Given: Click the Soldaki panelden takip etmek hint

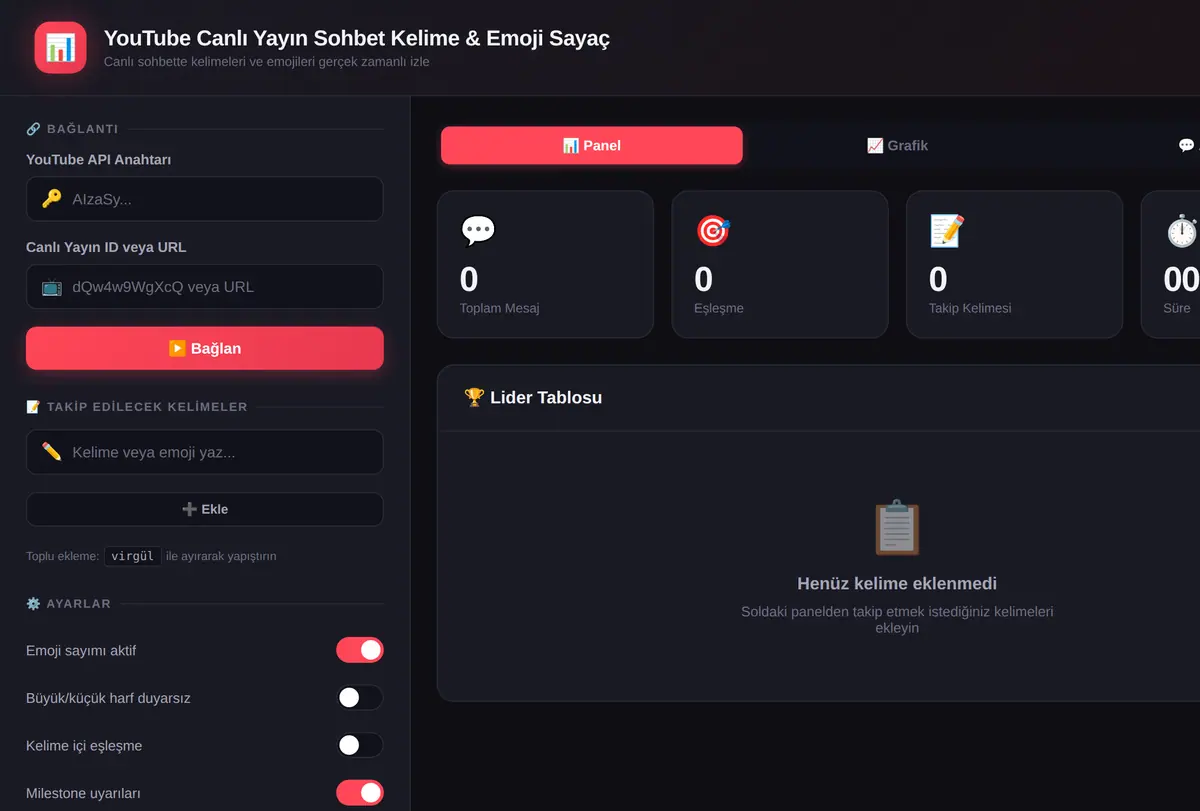Looking at the screenshot, I should [897, 619].
